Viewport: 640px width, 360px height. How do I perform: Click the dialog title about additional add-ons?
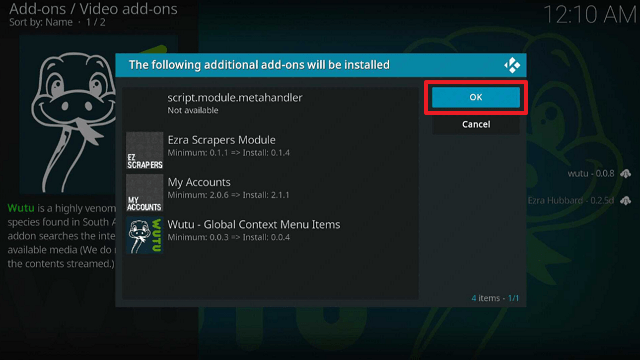[259, 65]
